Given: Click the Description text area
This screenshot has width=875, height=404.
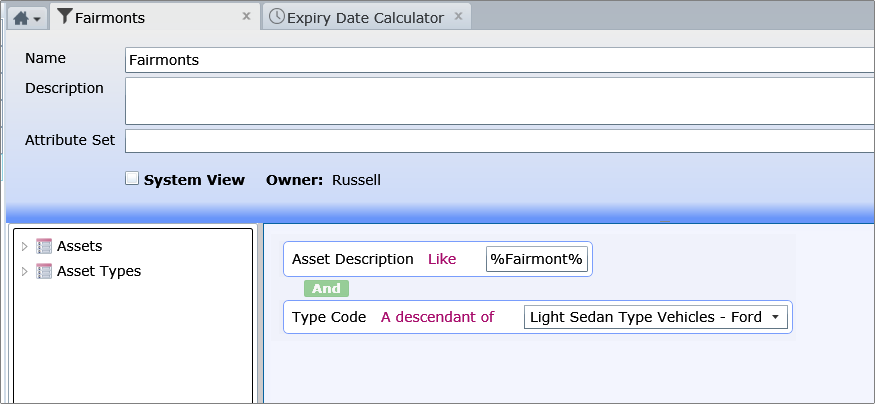Looking at the screenshot, I should point(500,101).
